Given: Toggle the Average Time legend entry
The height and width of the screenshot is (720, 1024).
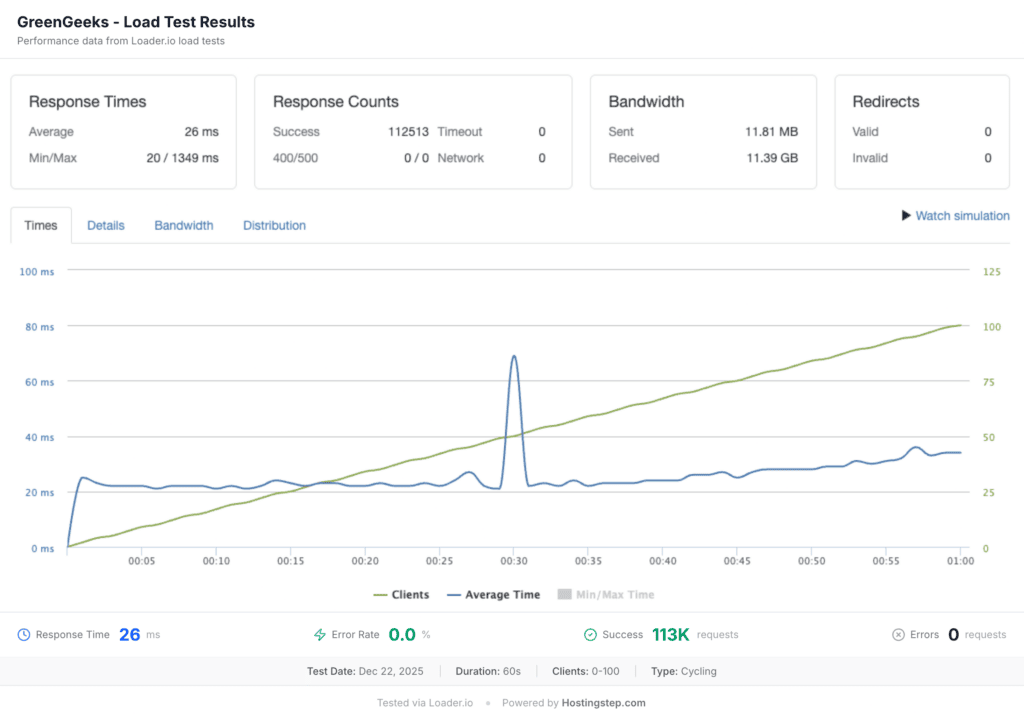Looking at the screenshot, I should (493, 595).
